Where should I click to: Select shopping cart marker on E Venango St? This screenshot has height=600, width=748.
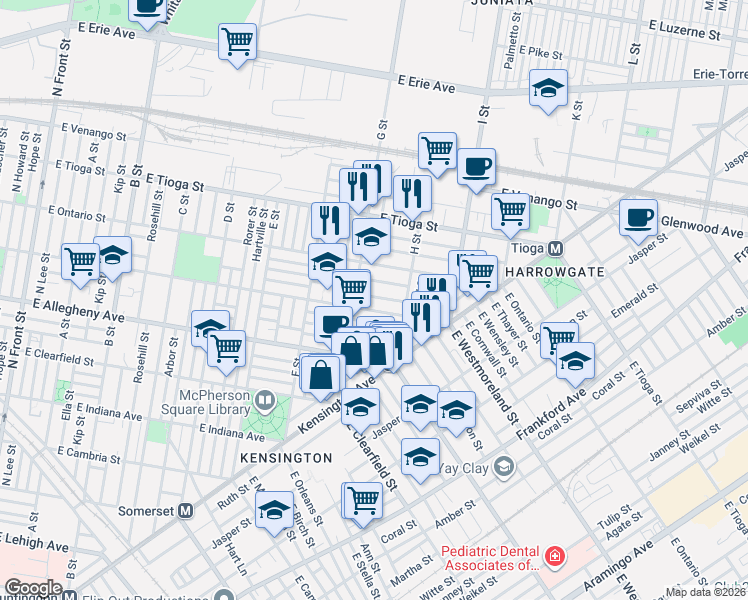coord(510,216)
